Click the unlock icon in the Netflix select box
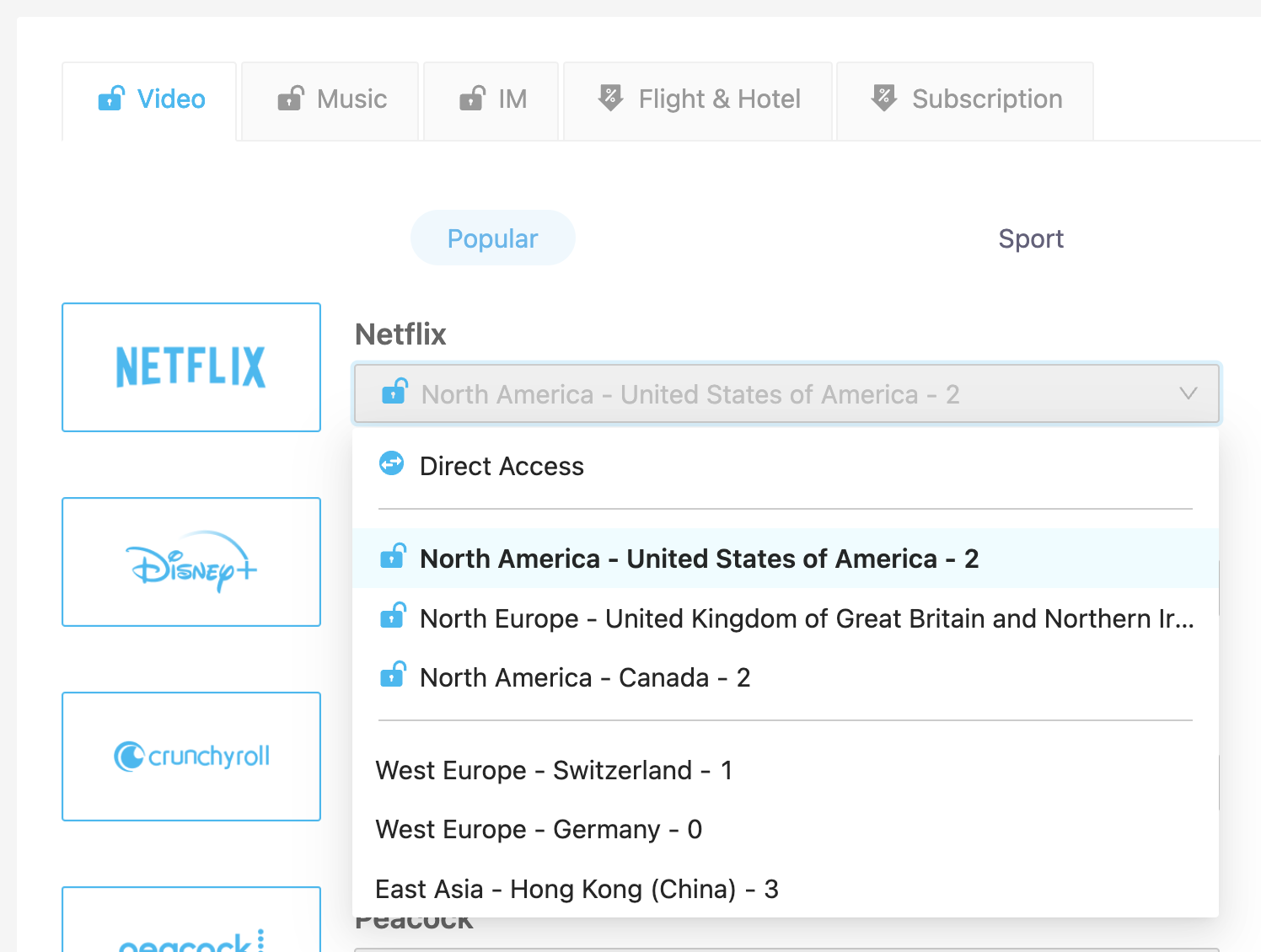 [x=395, y=391]
